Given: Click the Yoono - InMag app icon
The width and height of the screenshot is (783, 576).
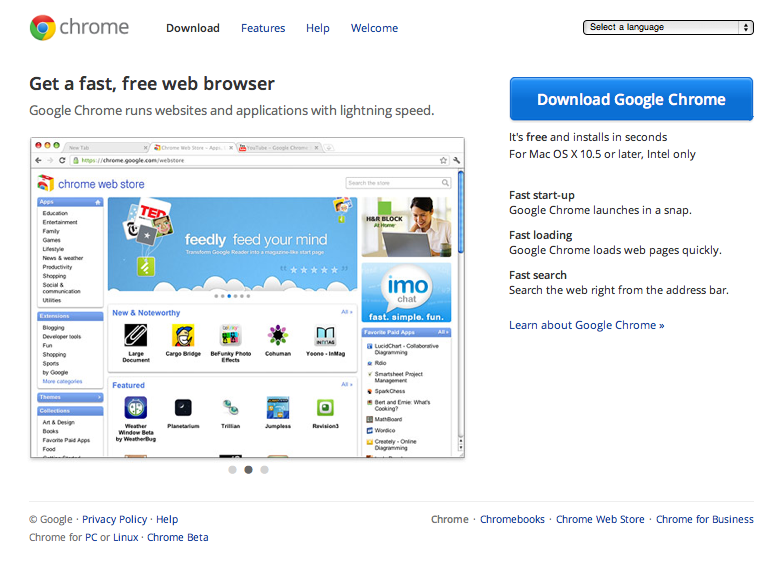Looking at the screenshot, I should tap(325, 335).
